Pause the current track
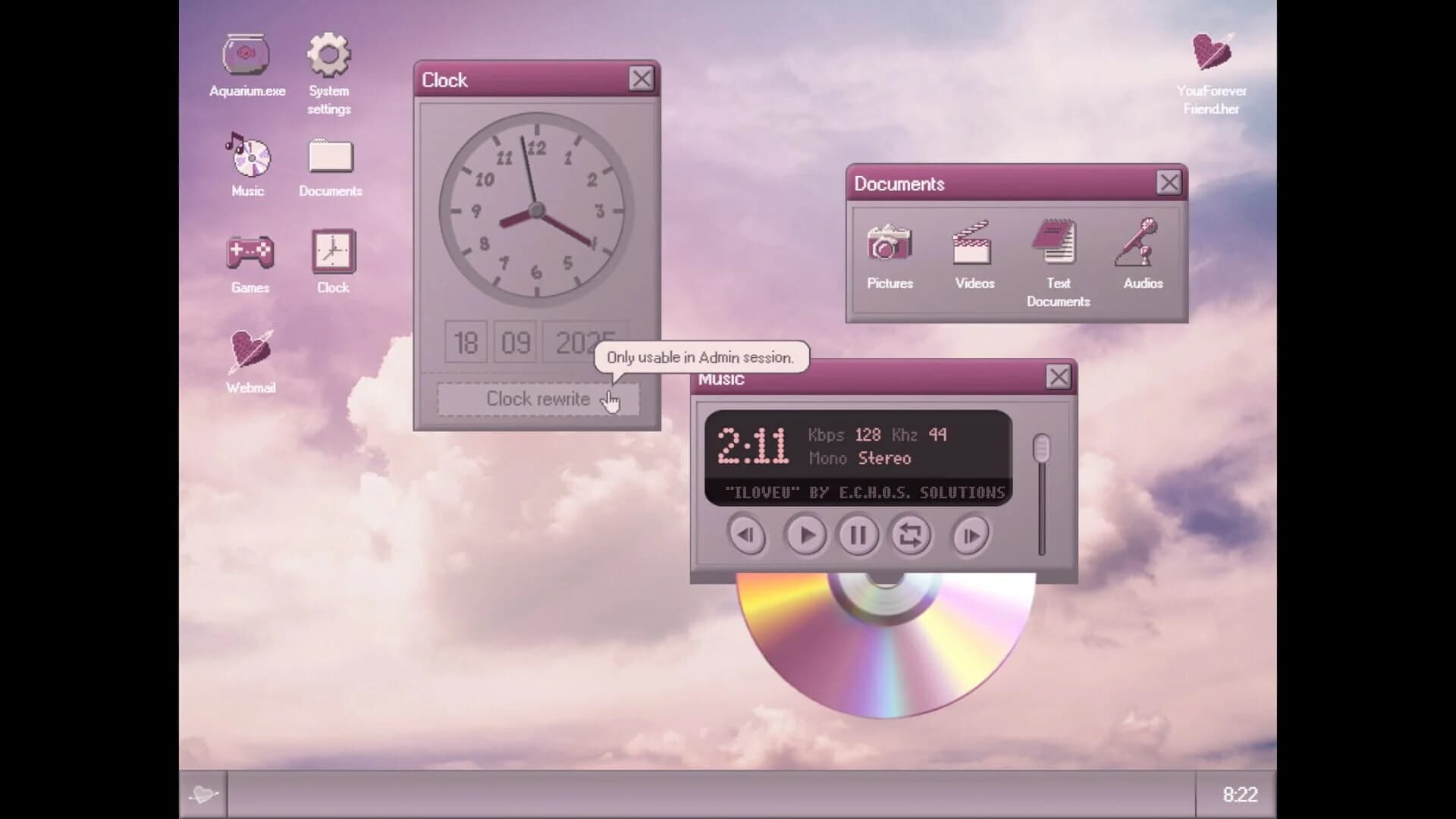Screen dimensions: 1456x819 857,535
